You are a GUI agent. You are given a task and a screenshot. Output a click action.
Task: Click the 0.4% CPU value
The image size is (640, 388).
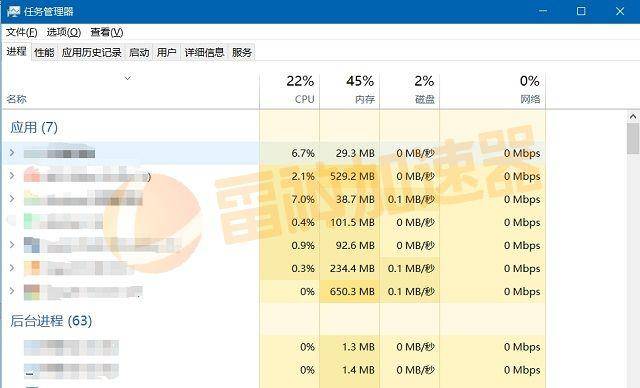point(303,222)
